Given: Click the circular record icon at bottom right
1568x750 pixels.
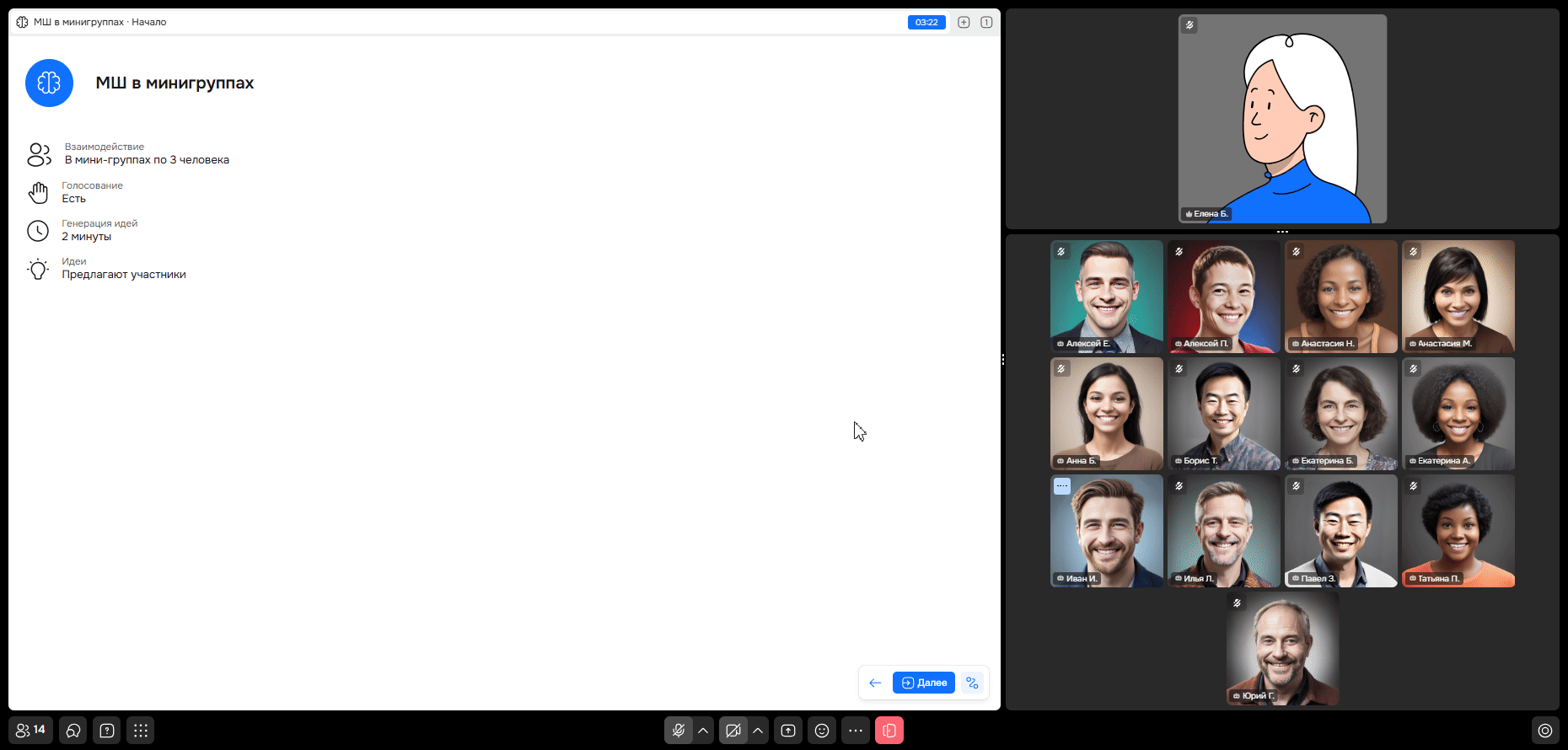Looking at the screenshot, I should (x=1544, y=731).
